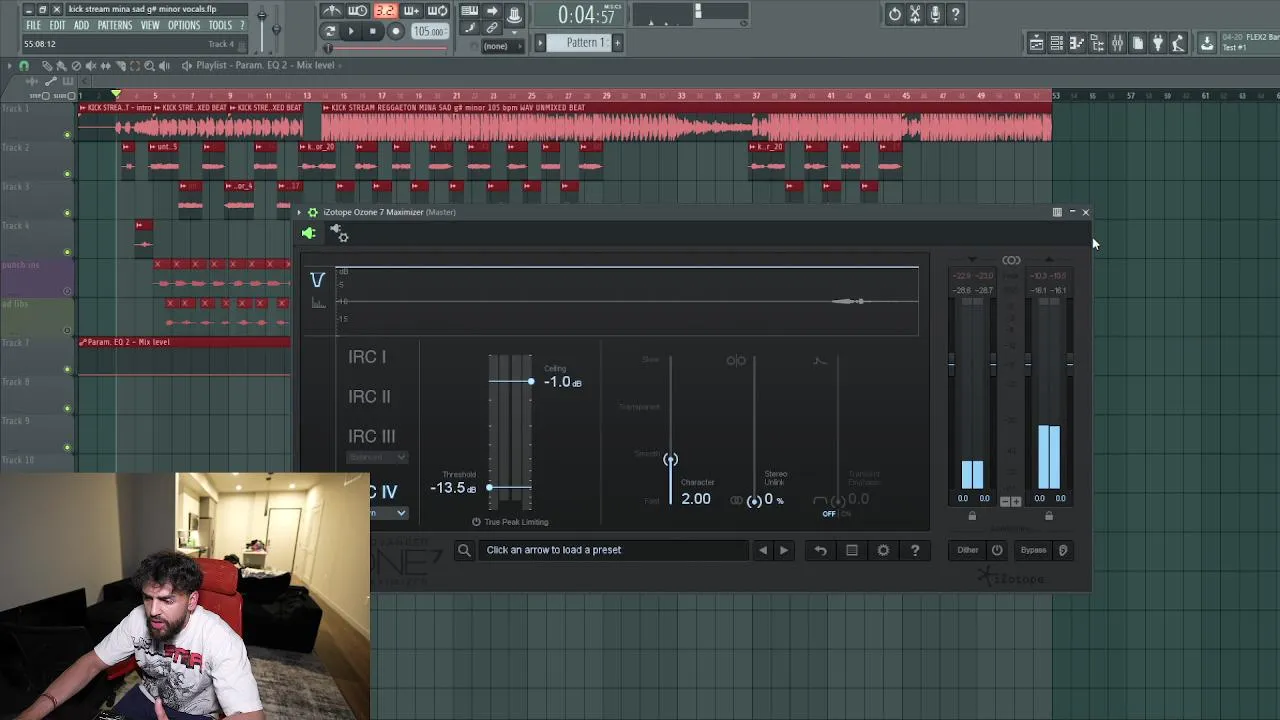The image size is (1280, 720).
Task: Toggle playlist snap magnet icon
Action: click(x=24, y=66)
